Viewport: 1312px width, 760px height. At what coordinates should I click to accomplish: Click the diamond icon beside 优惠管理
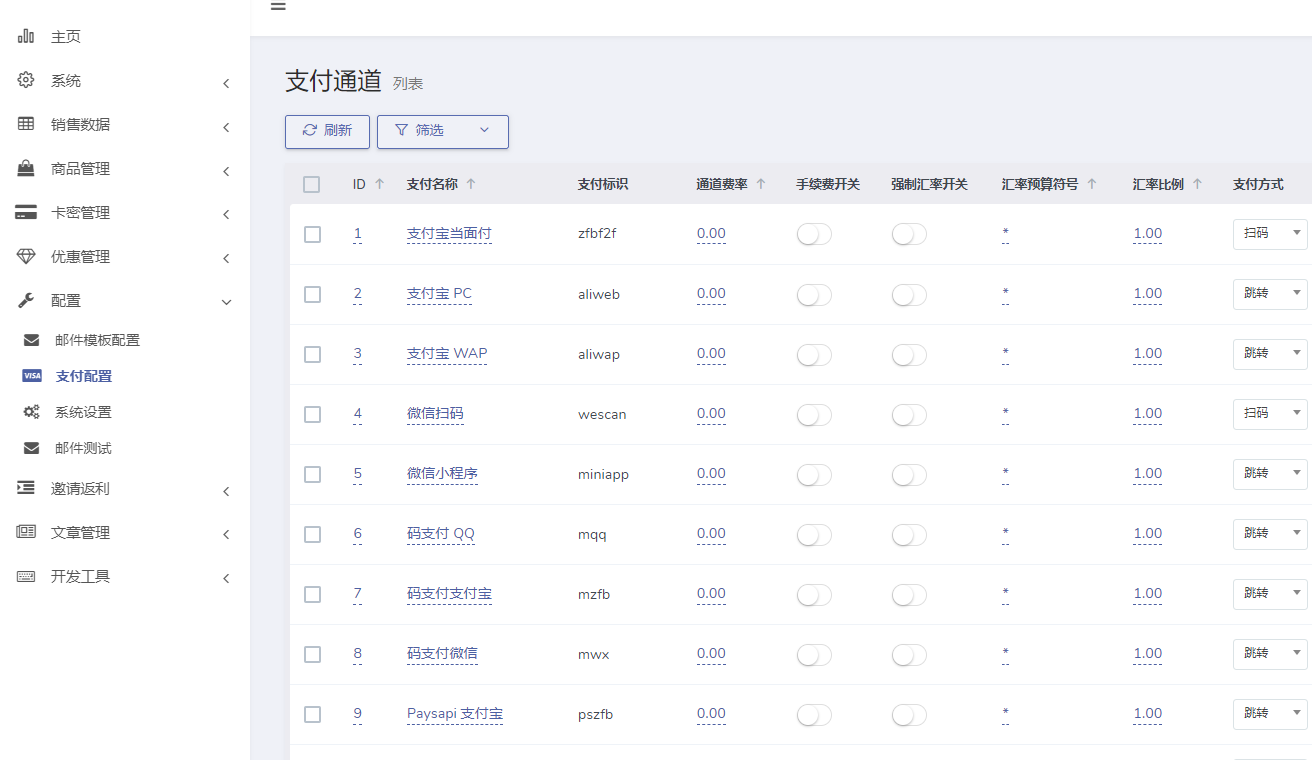pos(26,257)
